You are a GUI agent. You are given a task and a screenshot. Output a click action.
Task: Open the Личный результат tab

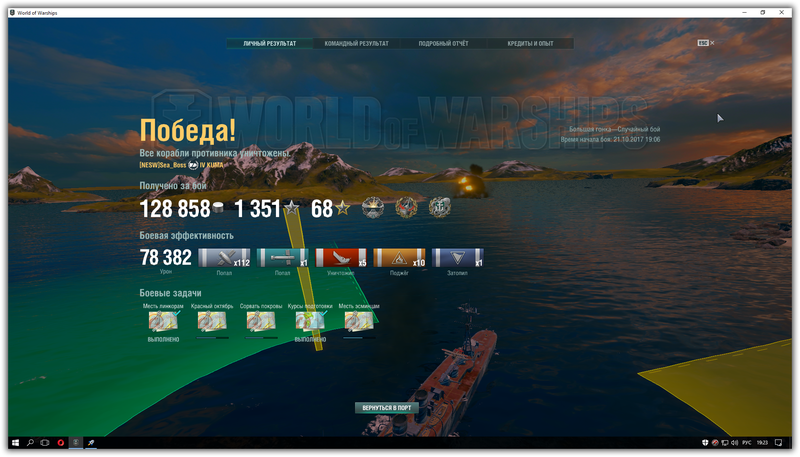point(270,43)
